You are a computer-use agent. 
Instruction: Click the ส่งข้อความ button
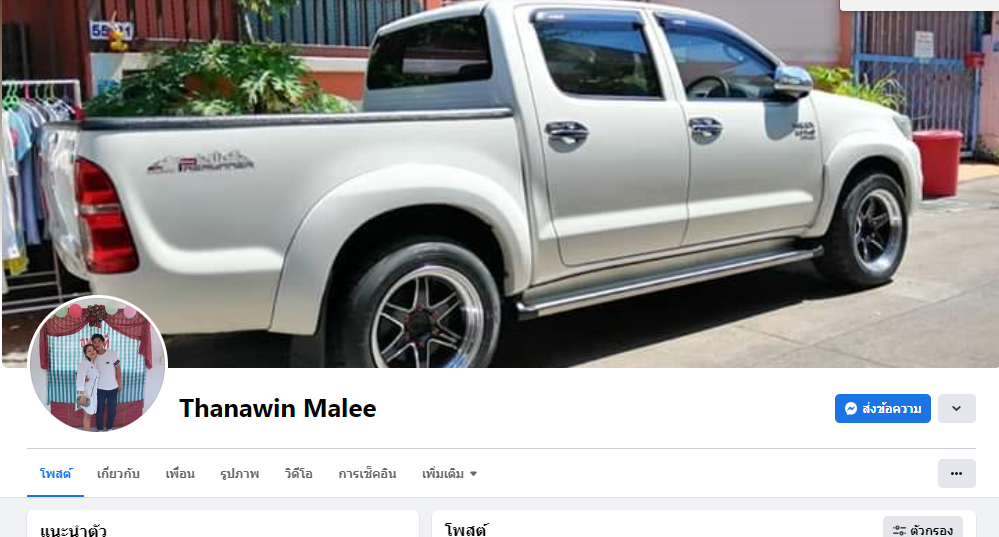[882, 408]
